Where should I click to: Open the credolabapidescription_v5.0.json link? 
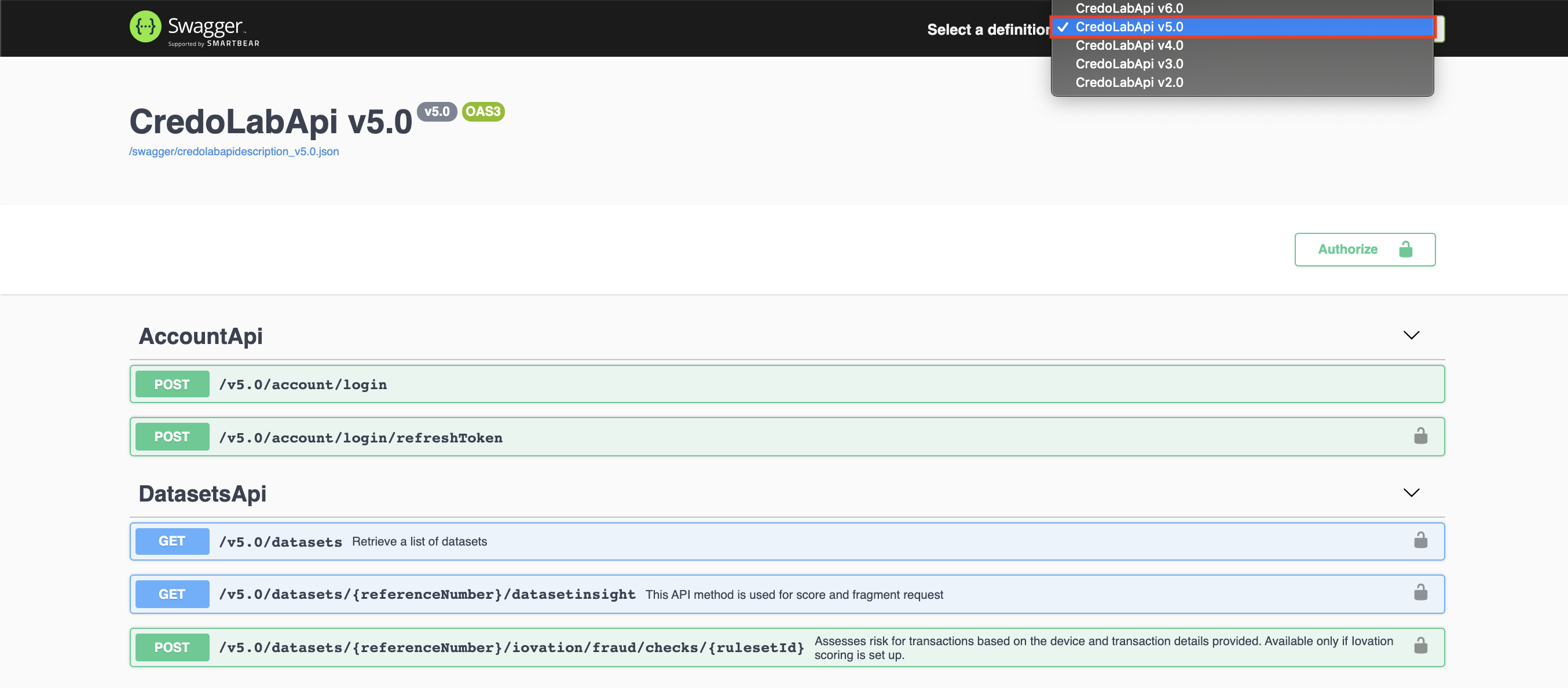234,152
